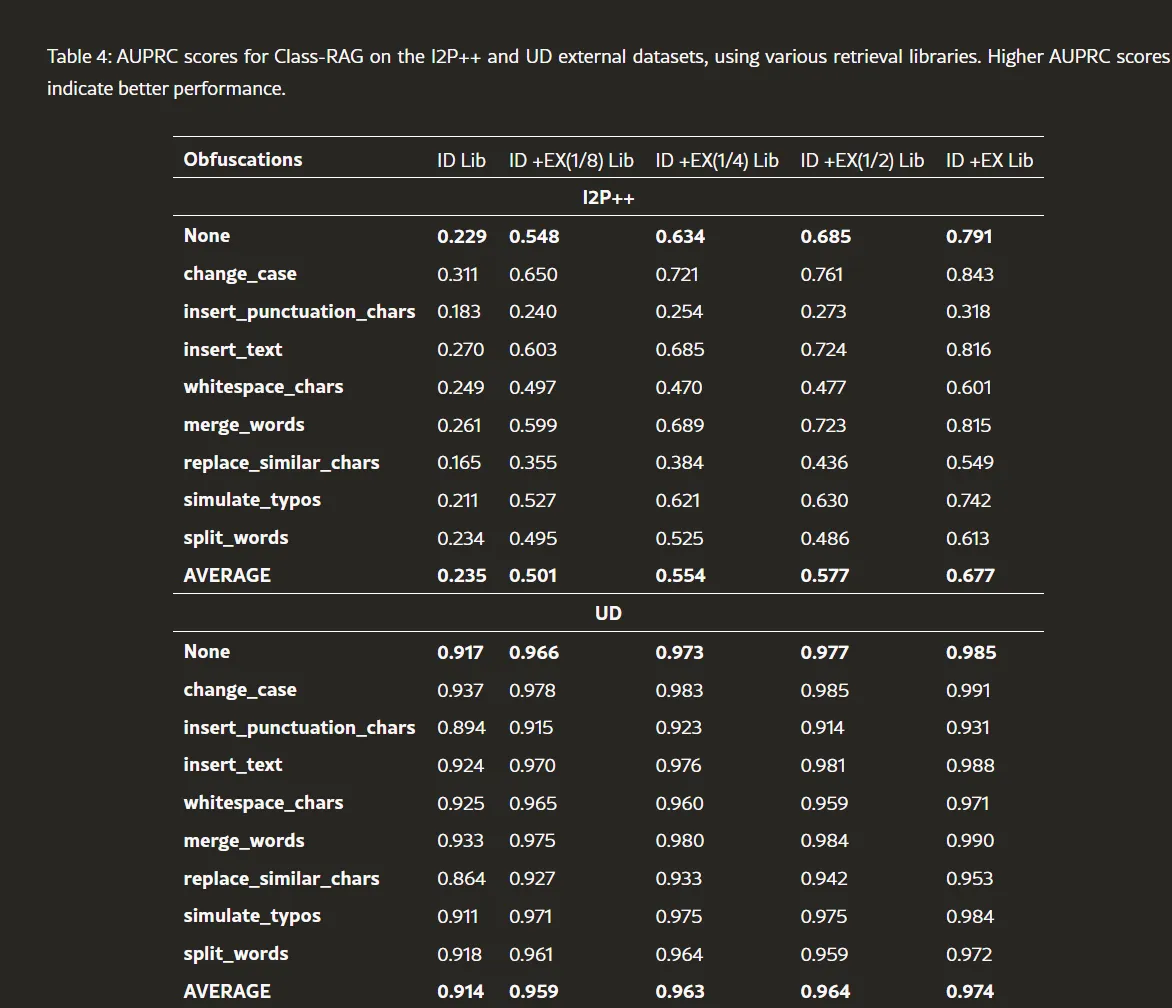Click the ID +EX(1/4) Lib header

(717, 161)
